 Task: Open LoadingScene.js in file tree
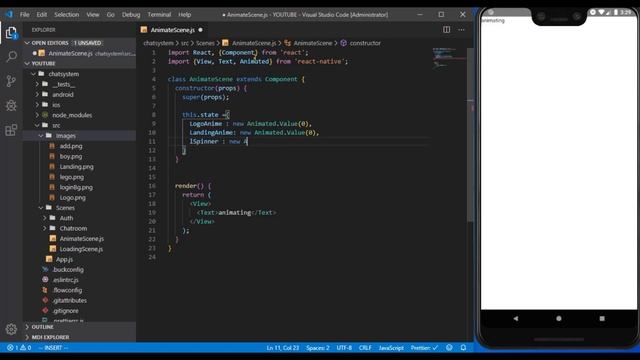tap(81, 249)
